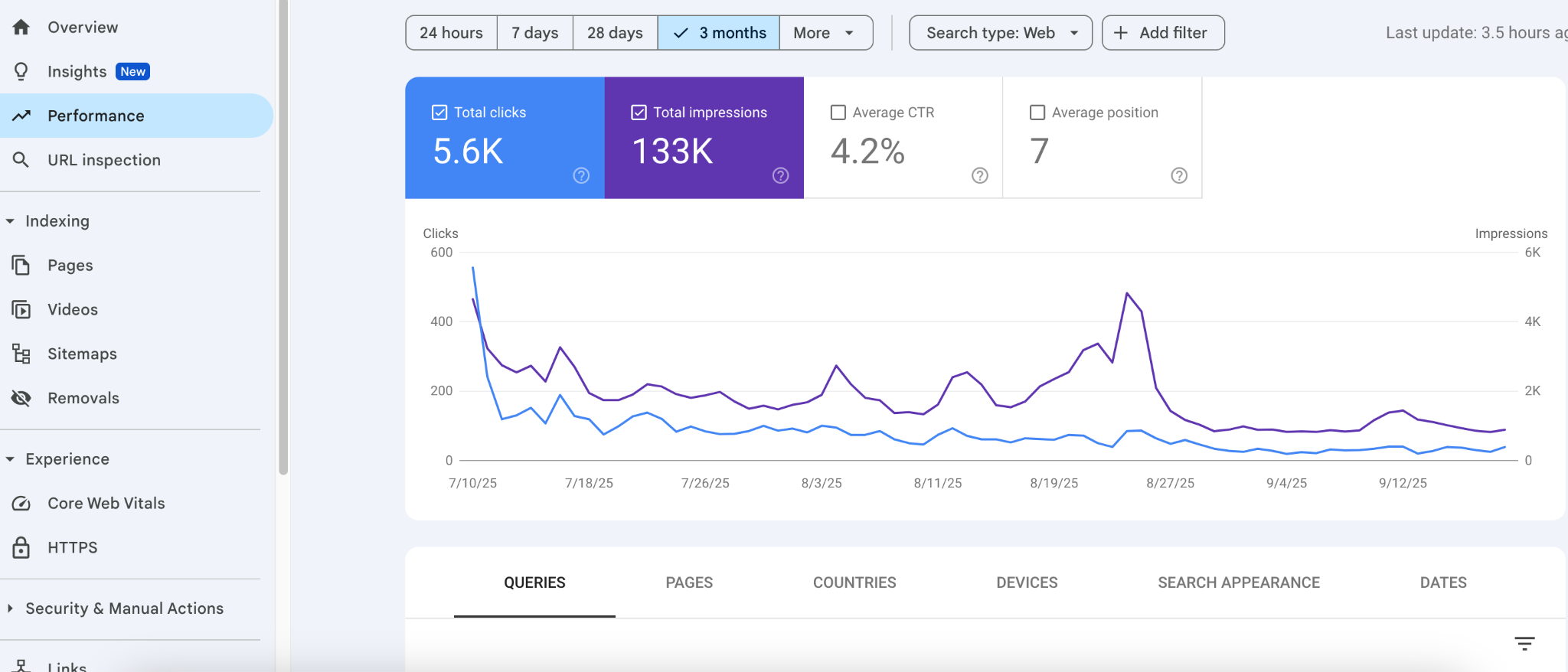Switch to the Devices tab
The image size is (1568, 672).
tap(1027, 582)
